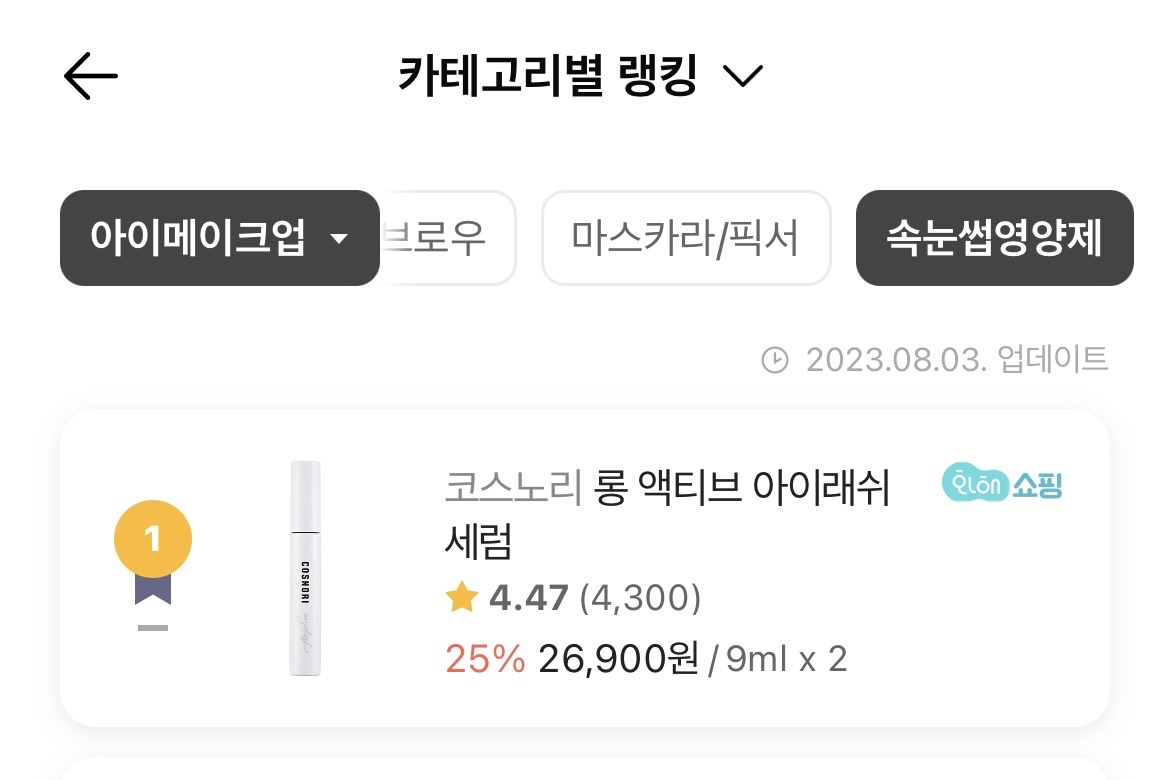Tap the 26,900원 price text
1170x780 pixels.
click(x=618, y=659)
